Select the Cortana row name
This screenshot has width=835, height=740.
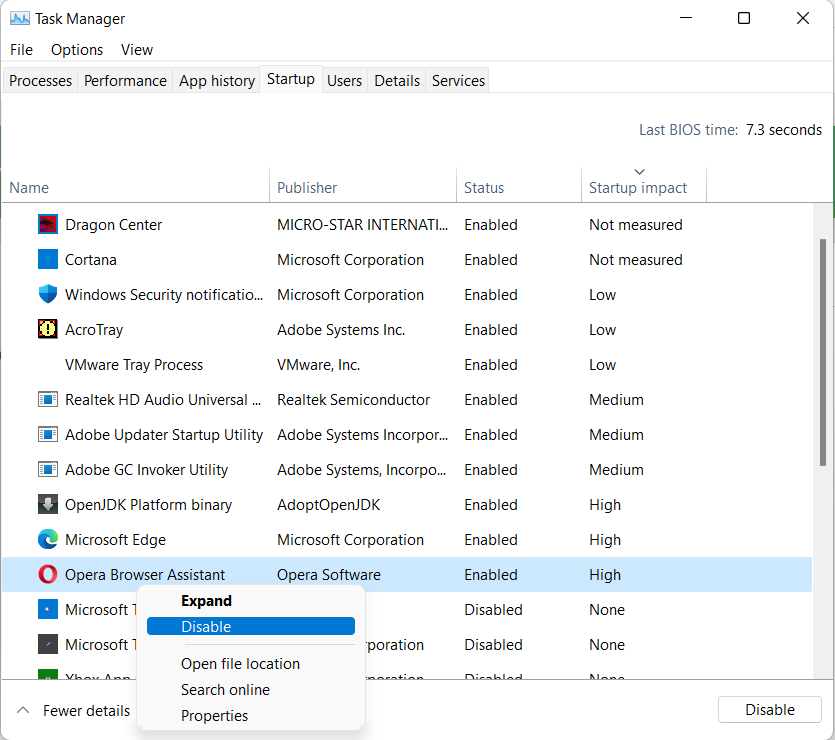coord(91,260)
